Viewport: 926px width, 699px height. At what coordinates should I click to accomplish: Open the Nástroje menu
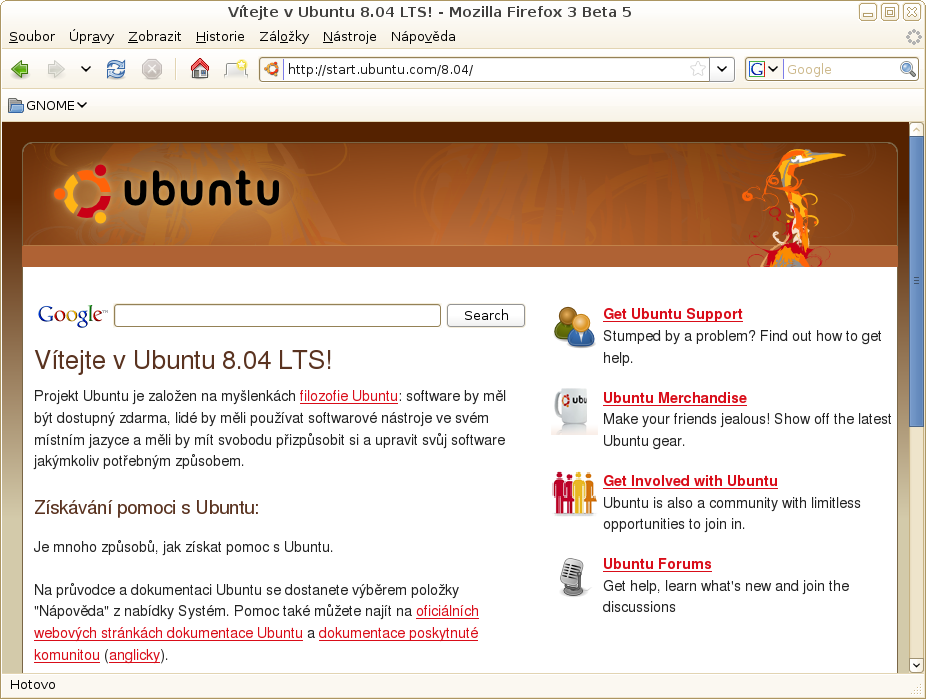click(x=350, y=37)
